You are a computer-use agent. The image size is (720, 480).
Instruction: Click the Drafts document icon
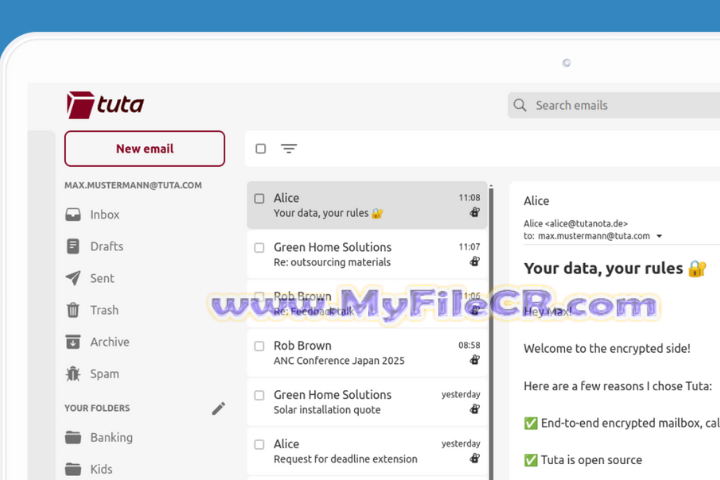(x=73, y=246)
